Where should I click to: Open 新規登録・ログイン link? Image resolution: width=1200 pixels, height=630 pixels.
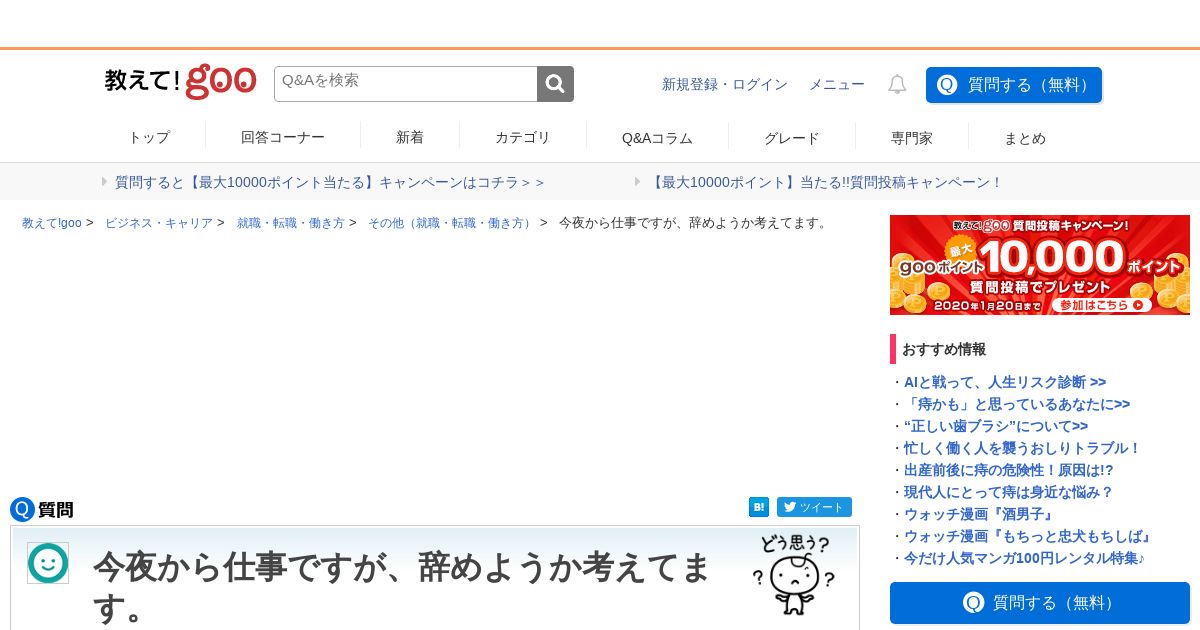coord(725,85)
